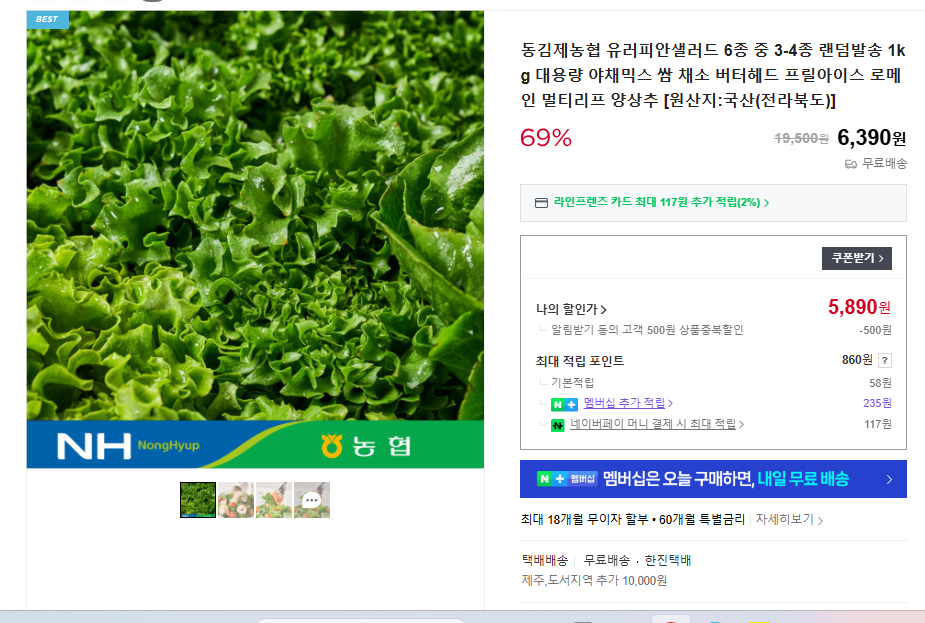Select the second salad thumbnail
925x623 pixels.
[236, 500]
